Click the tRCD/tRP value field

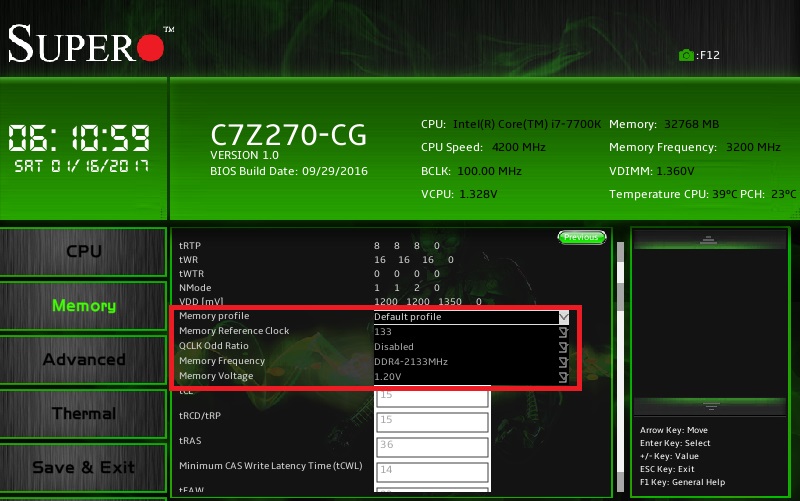[x=432, y=421]
